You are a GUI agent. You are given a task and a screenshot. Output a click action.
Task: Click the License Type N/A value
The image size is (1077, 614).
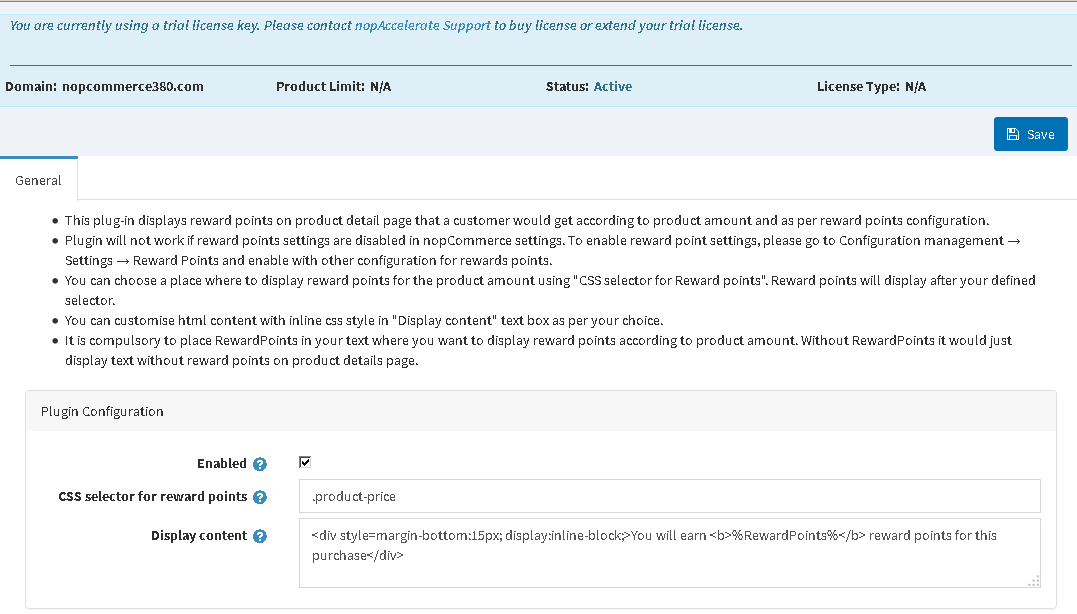[915, 87]
